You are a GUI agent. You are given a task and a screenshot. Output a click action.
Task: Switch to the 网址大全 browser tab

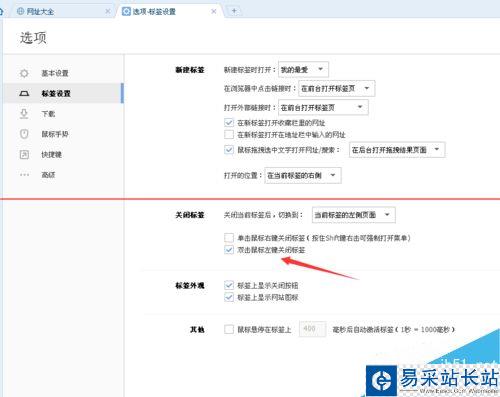coord(63,11)
